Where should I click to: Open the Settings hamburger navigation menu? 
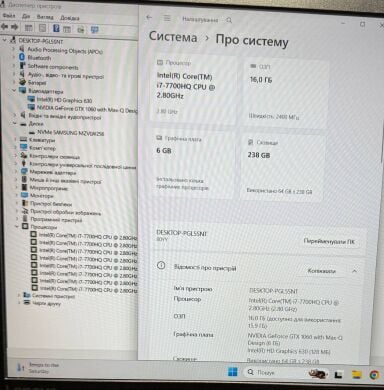(x=167, y=18)
